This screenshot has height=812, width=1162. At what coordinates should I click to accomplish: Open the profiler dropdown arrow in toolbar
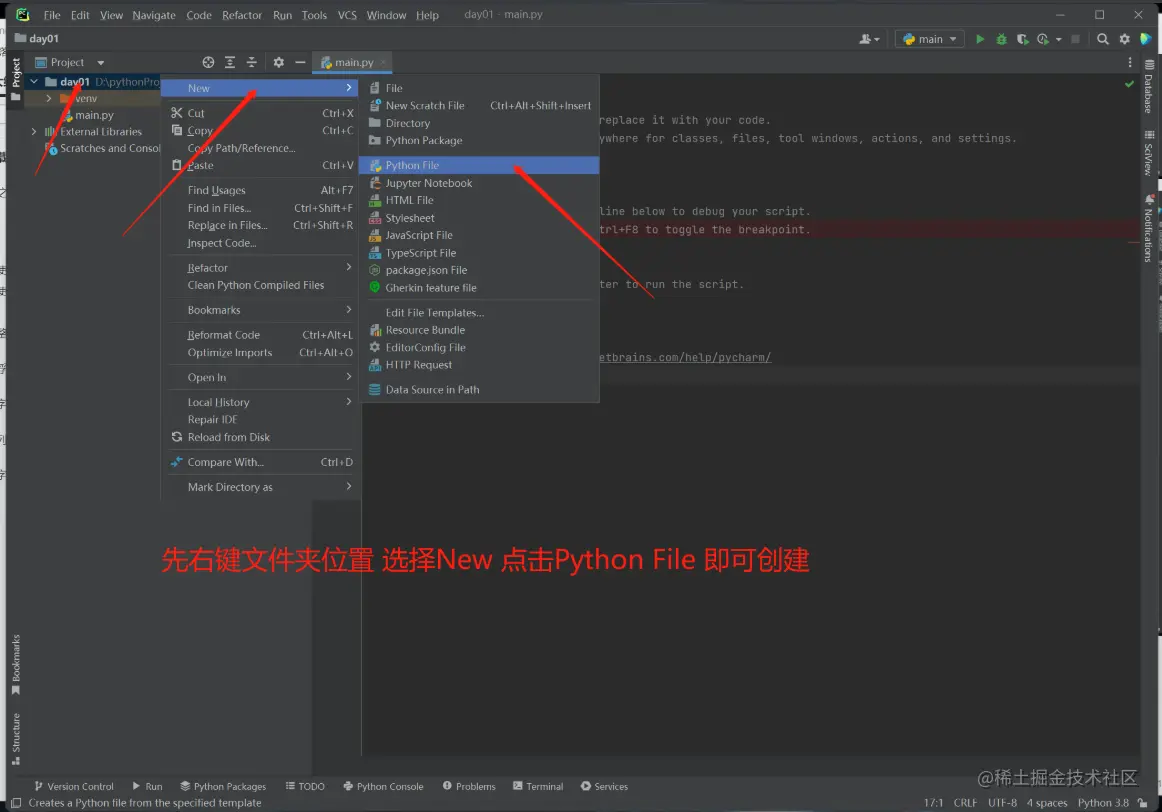[x=1058, y=39]
